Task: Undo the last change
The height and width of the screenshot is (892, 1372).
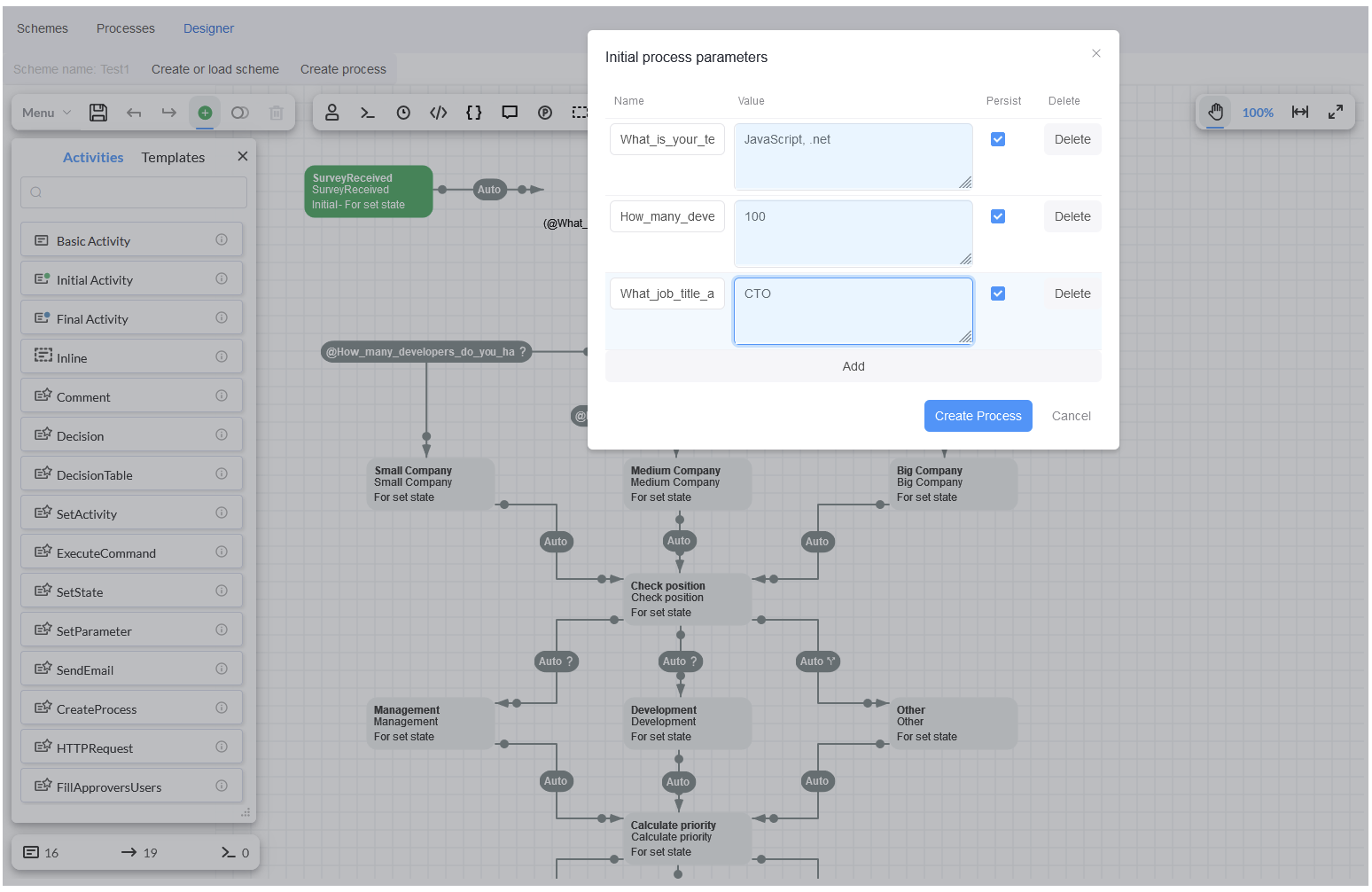Action: [x=134, y=113]
